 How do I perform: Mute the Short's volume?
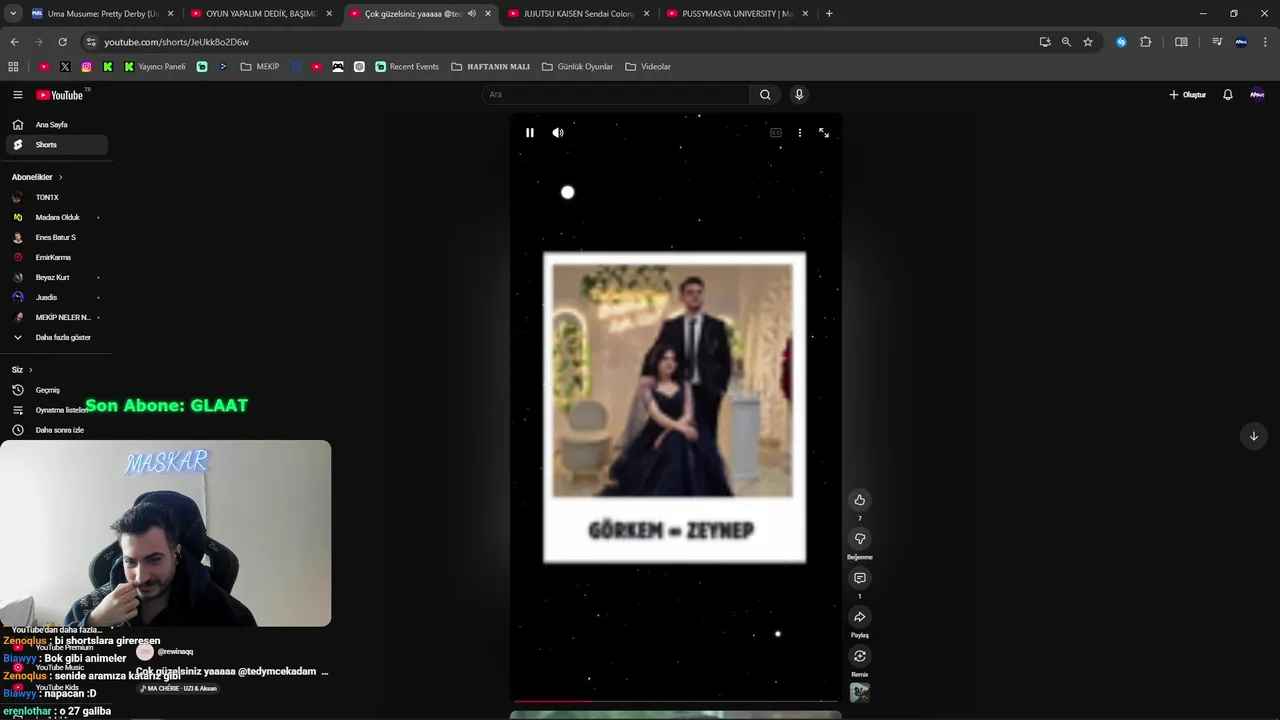click(558, 132)
